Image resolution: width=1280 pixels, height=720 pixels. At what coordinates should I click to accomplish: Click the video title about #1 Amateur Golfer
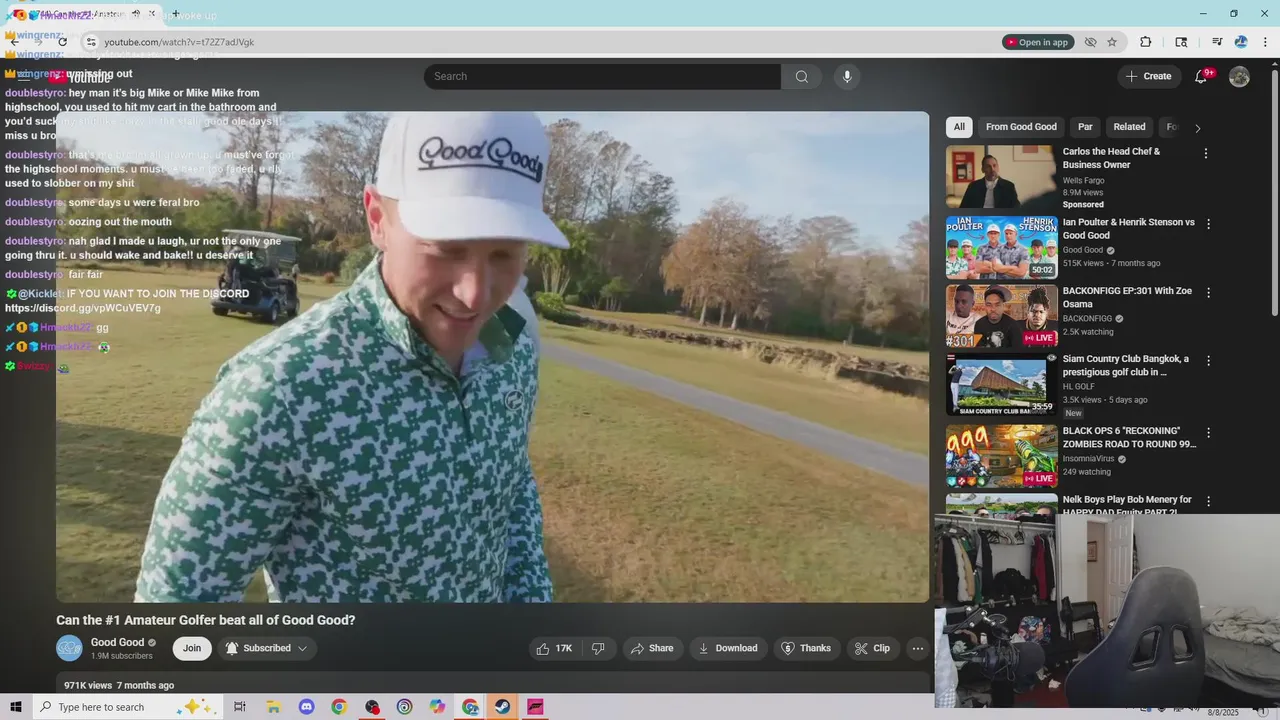[206, 620]
